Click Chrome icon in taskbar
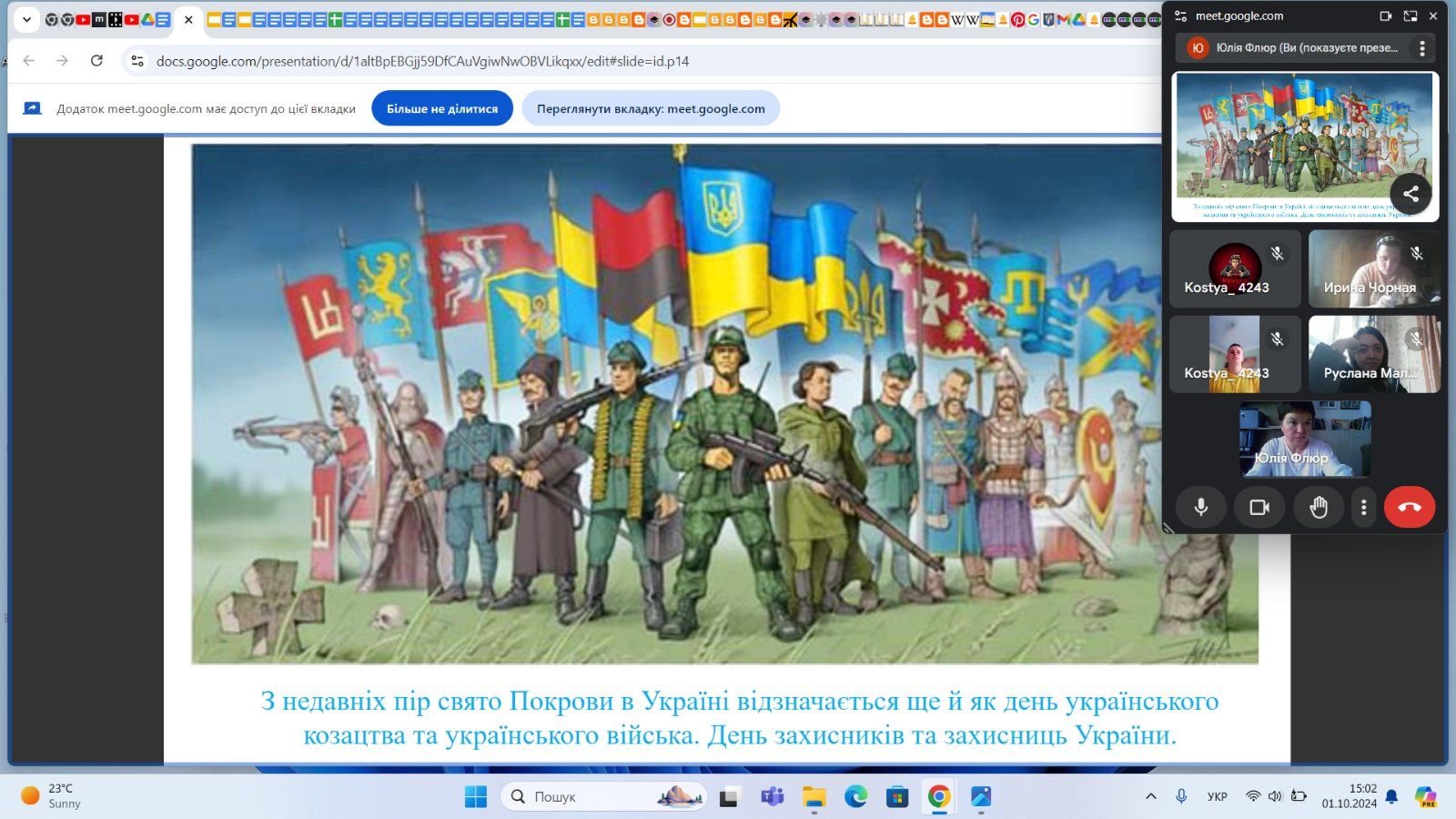The width and height of the screenshot is (1456, 819). (x=939, y=797)
